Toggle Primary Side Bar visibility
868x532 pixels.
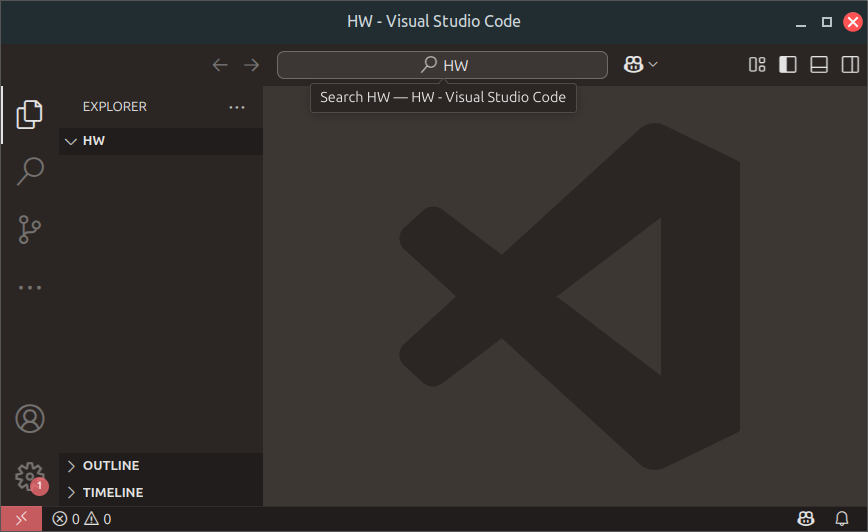(x=788, y=65)
